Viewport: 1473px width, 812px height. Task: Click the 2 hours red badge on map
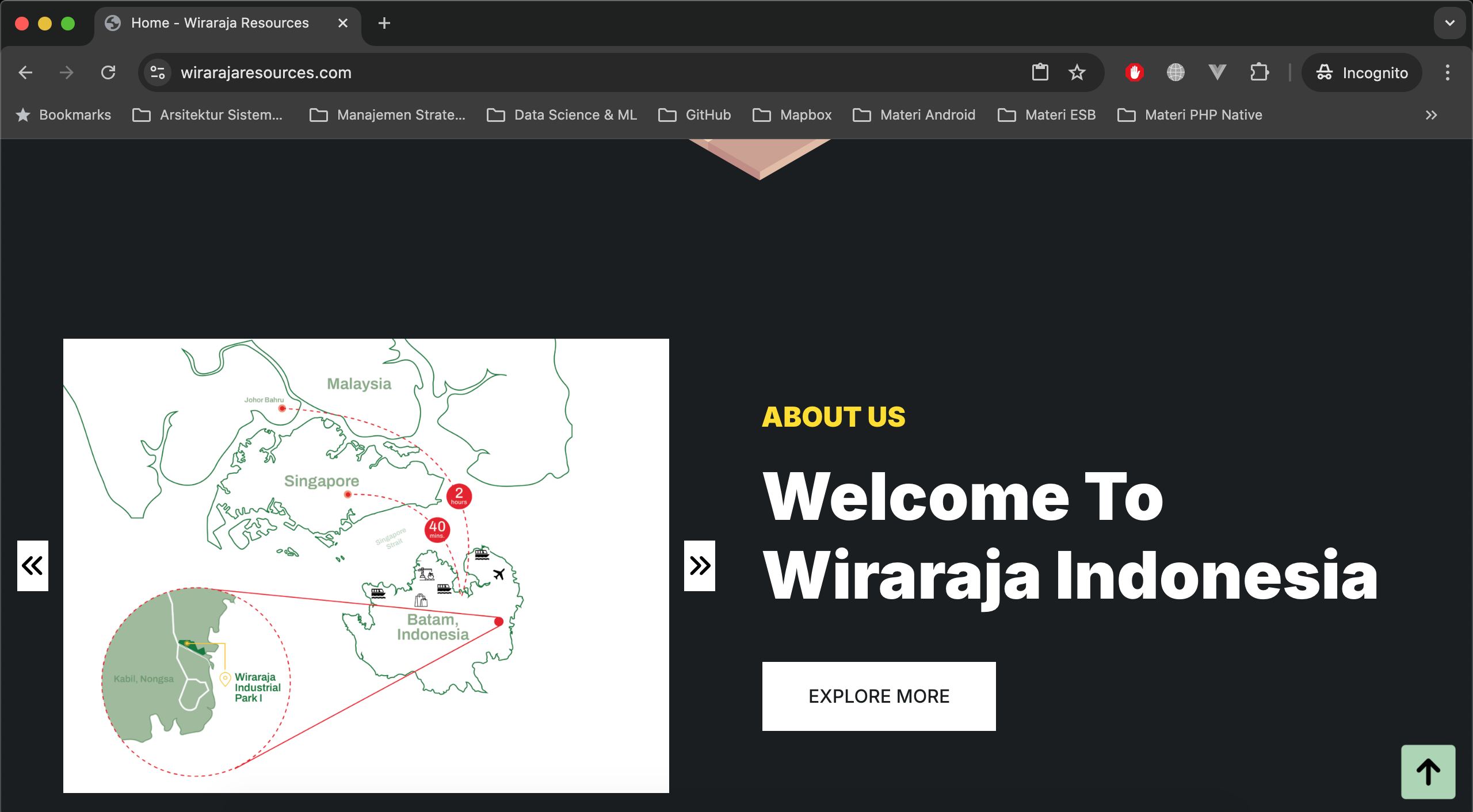459,496
